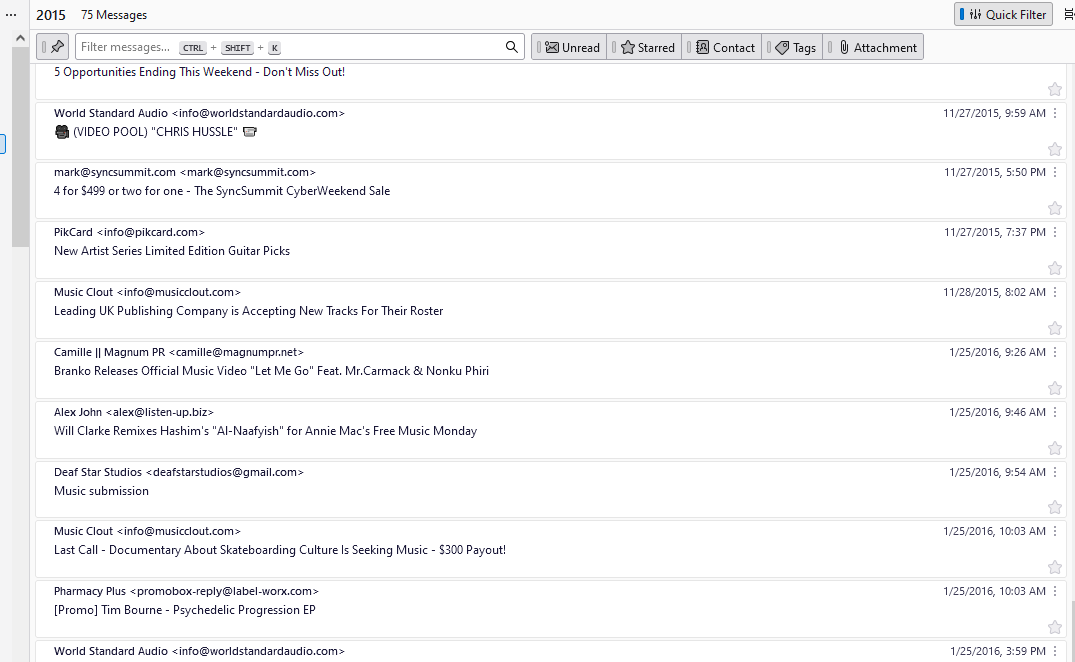Toggle the Unread filter
The height and width of the screenshot is (662, 1075).
[x=569, y=47]
